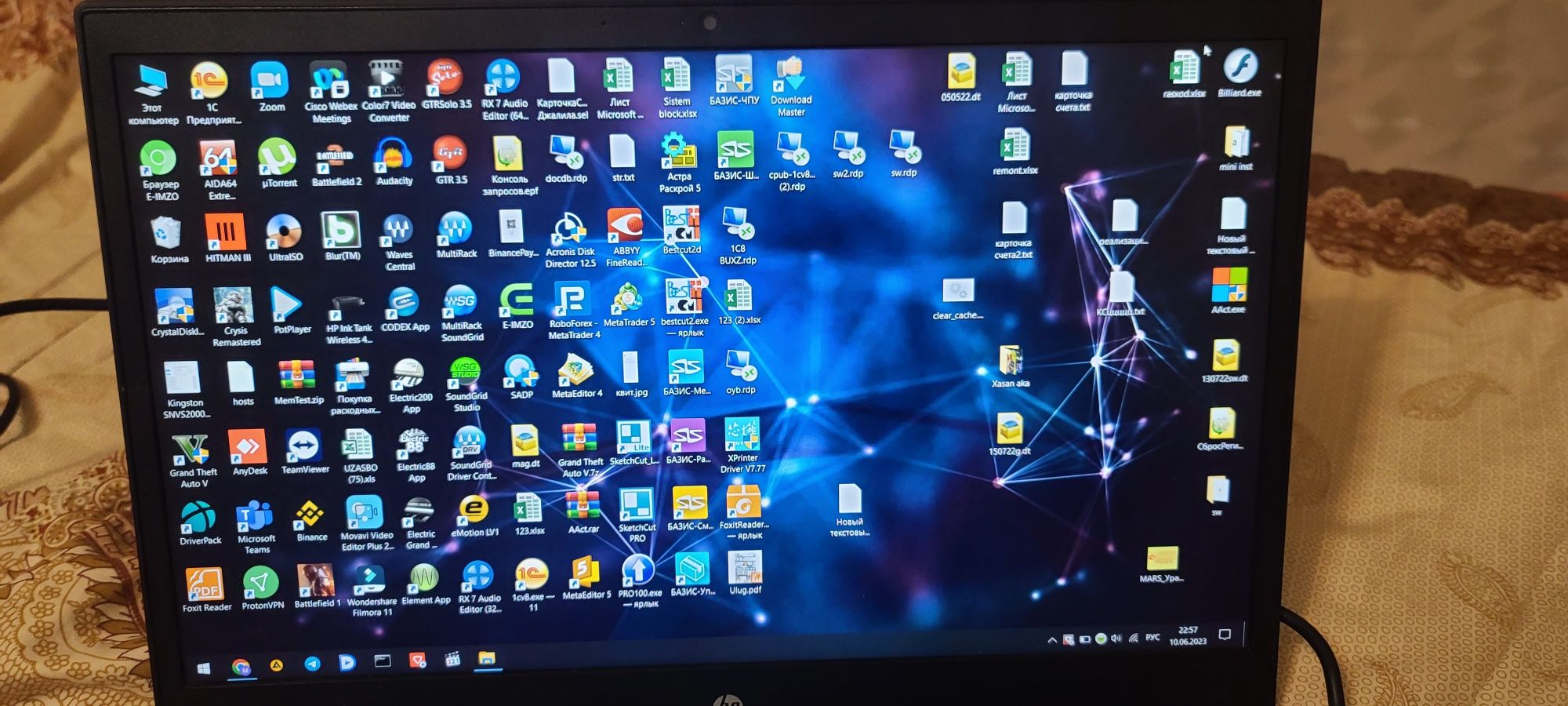The height and width of the screenshot is (706, 1568).
Task: Open the sw2.rdp remote connection
Action: 847,155
